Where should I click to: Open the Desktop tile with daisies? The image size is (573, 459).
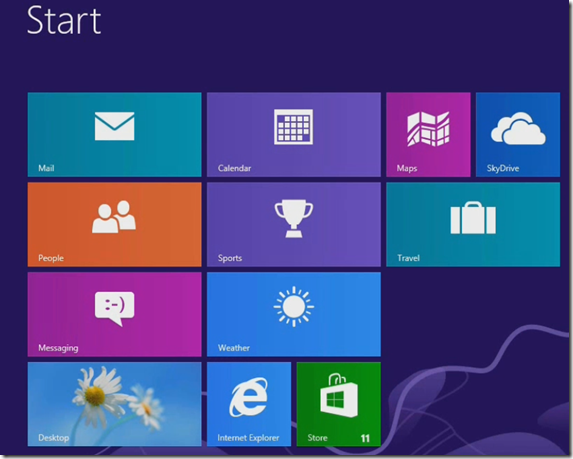114,404
